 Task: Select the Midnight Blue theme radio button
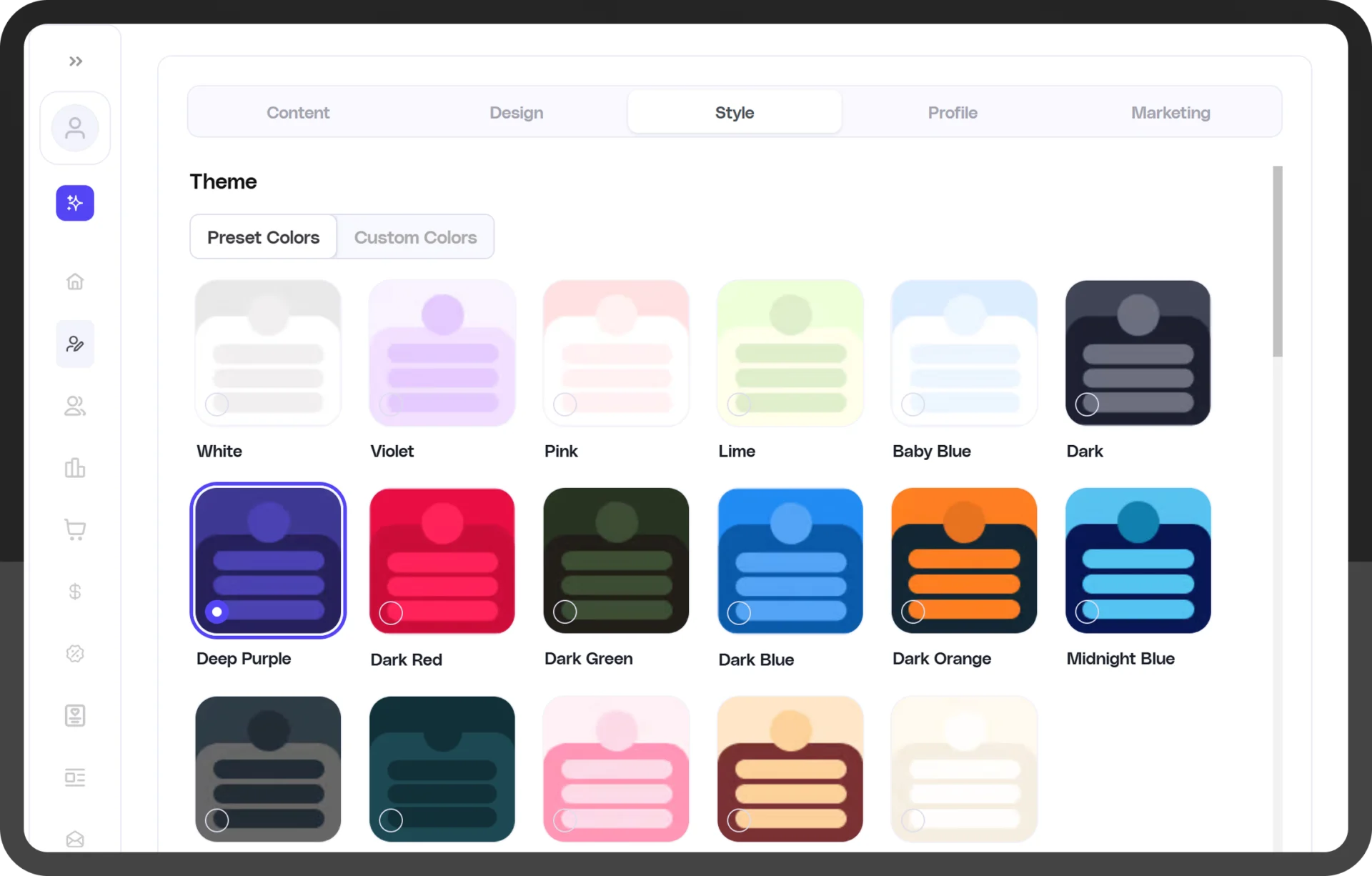[x=1087, y=612]
